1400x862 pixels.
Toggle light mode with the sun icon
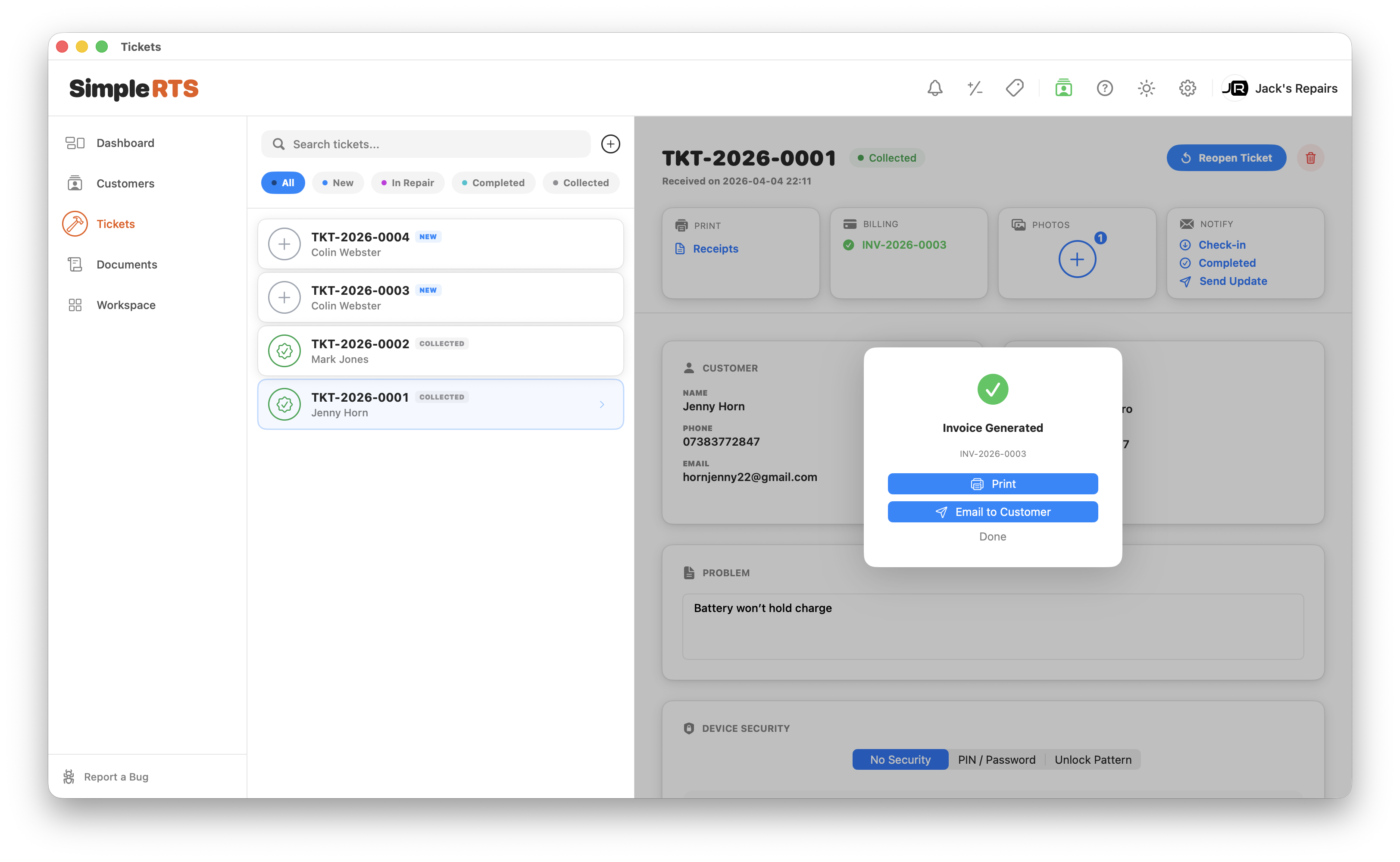pyautogui.click(x=1146, y=88)
